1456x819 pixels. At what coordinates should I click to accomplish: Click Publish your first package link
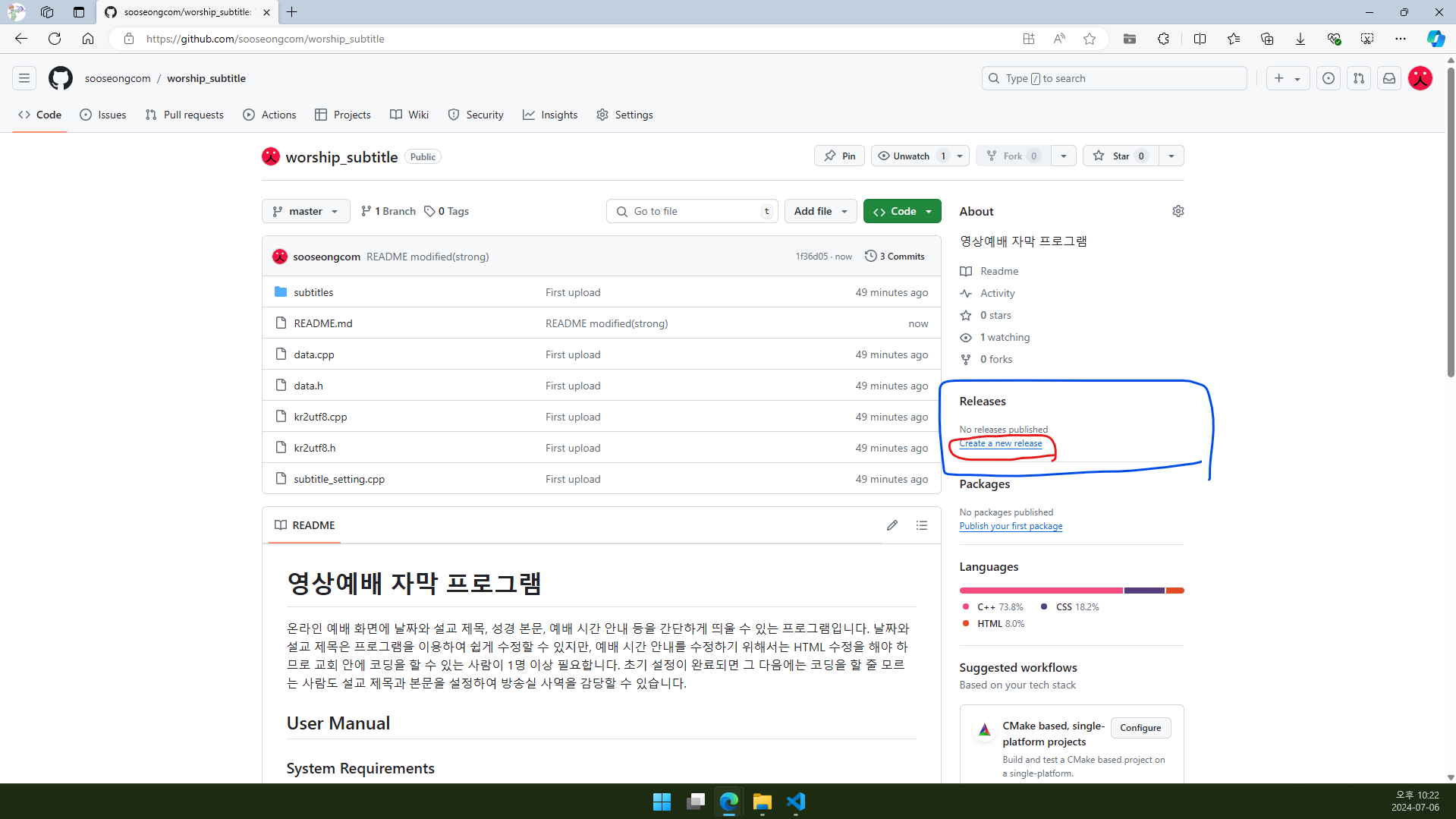point(1011,526)
